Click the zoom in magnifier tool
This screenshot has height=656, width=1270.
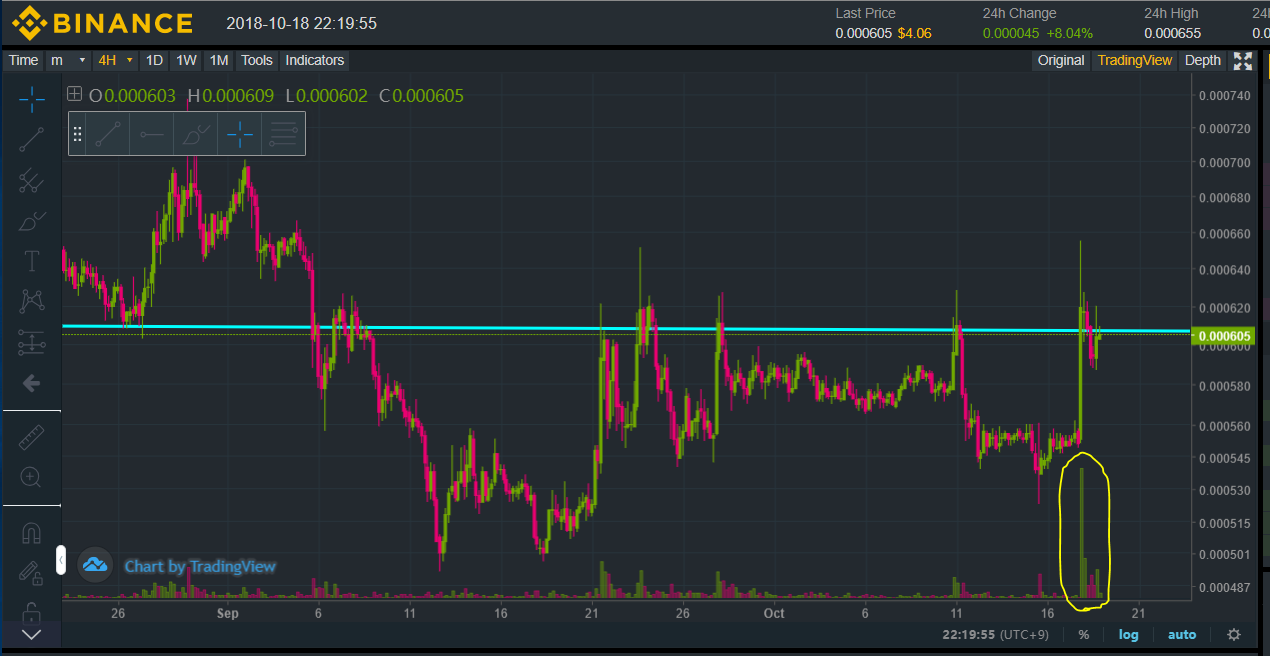32,477
